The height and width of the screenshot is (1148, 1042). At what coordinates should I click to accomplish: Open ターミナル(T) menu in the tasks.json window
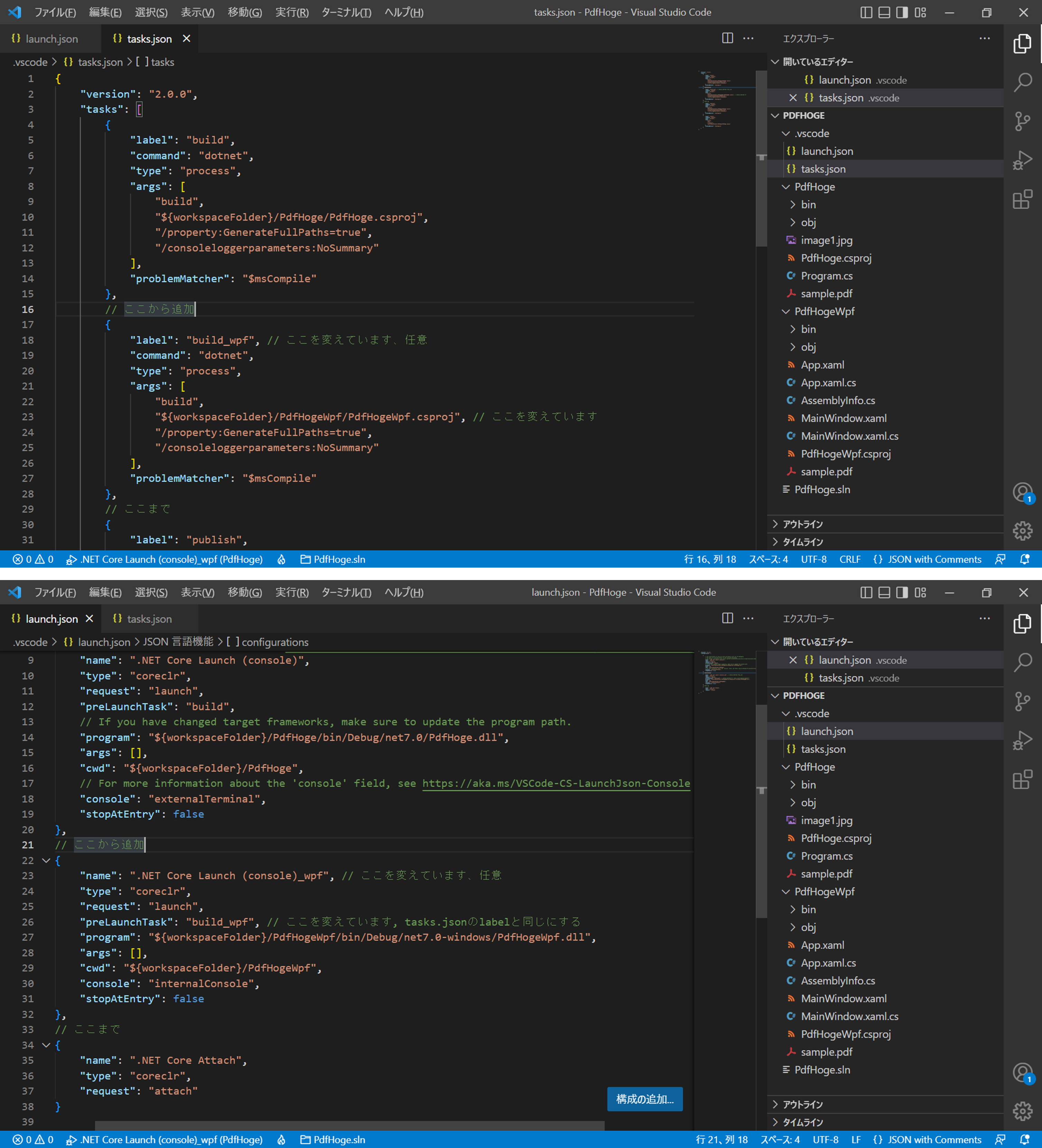[x=346, y=12]
